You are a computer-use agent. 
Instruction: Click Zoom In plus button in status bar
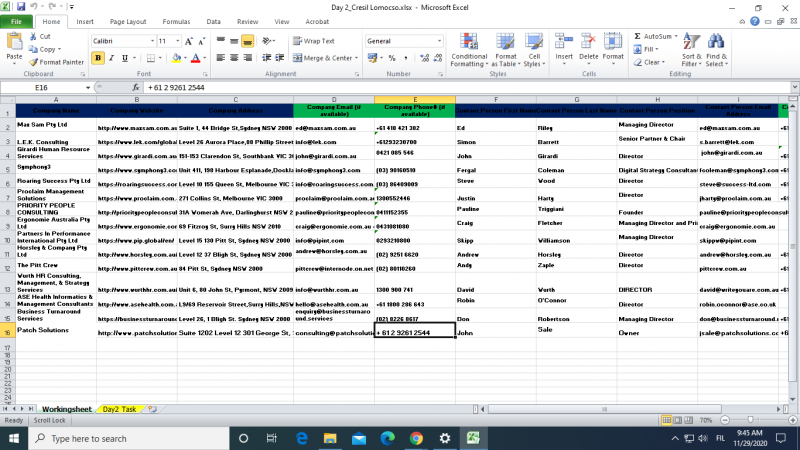(792, 420)
